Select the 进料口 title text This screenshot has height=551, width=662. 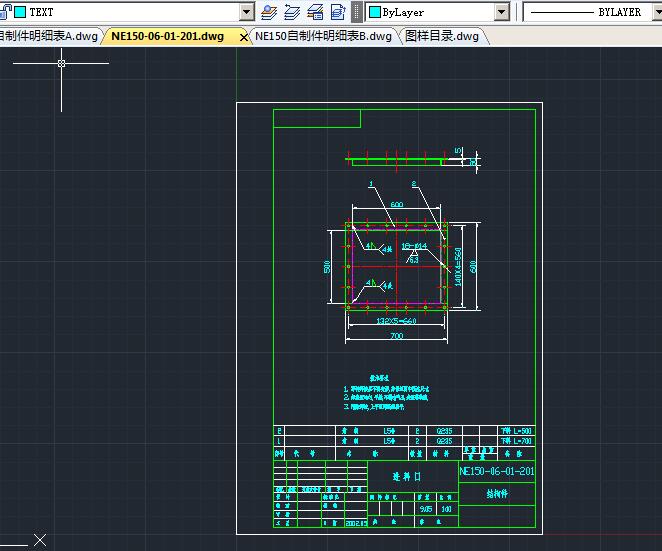(408, 477)
